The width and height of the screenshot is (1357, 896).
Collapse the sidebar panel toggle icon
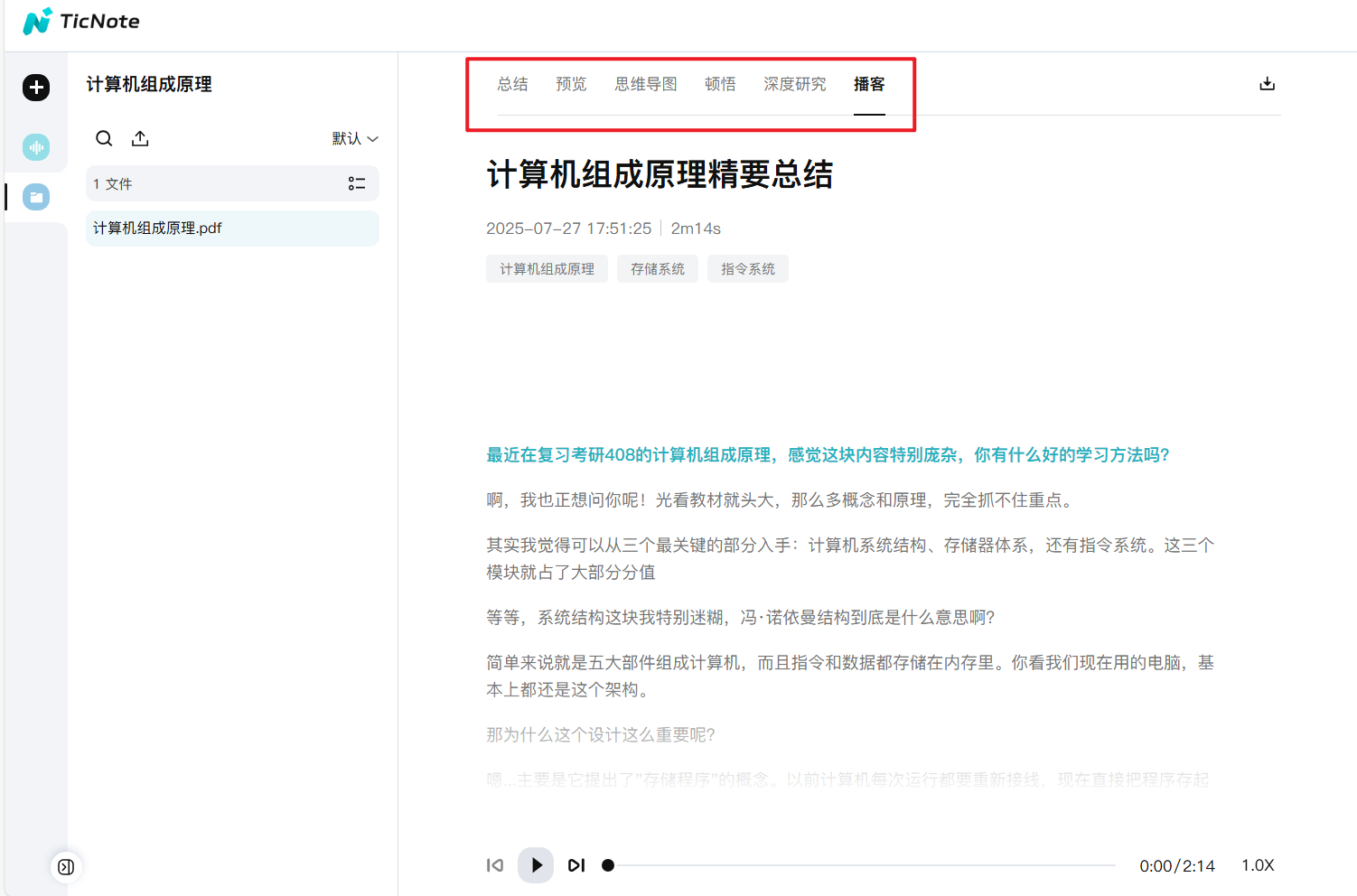tap(66, 867)
